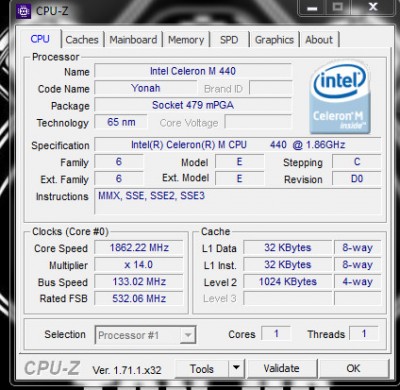Click the Stepping value C
The image size is (400, 390).
coord(357,162)
